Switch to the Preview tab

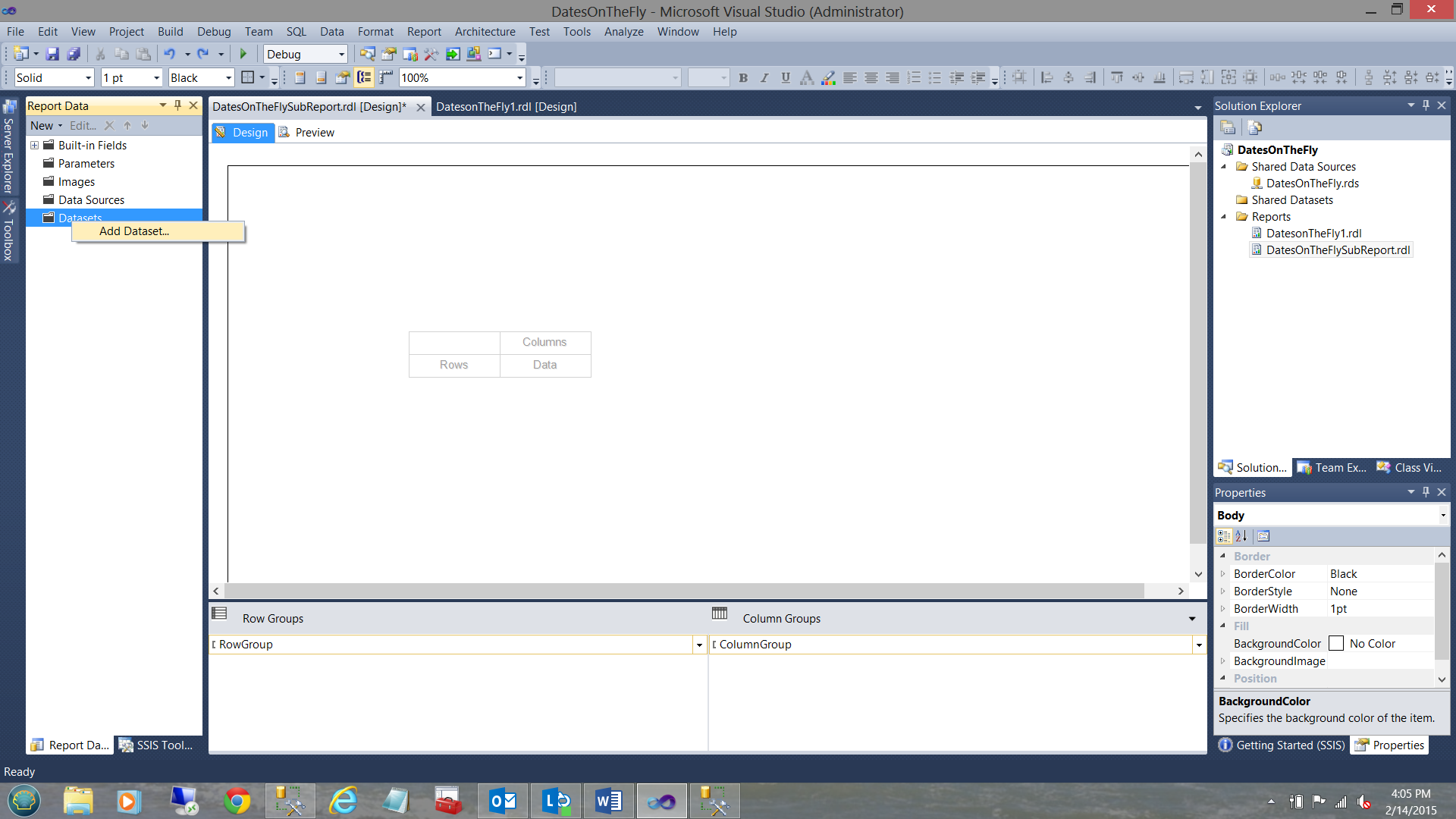[x=314, y=133]
